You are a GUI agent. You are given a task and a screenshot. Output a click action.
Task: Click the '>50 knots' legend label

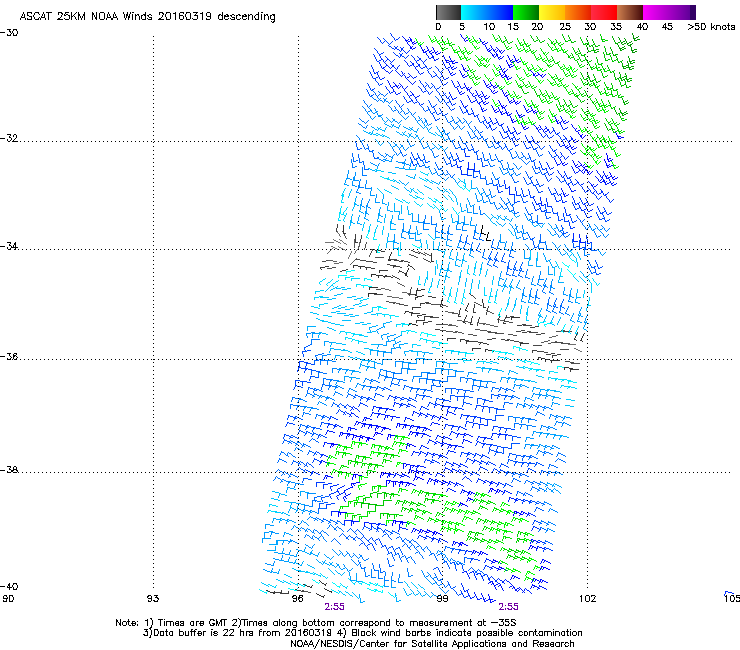(711, 27)
